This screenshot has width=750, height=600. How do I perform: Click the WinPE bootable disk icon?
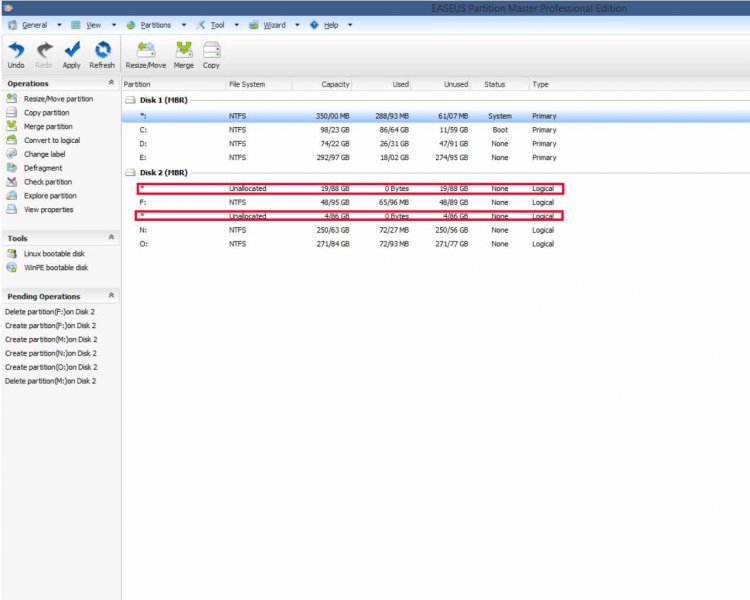point(11,267)
